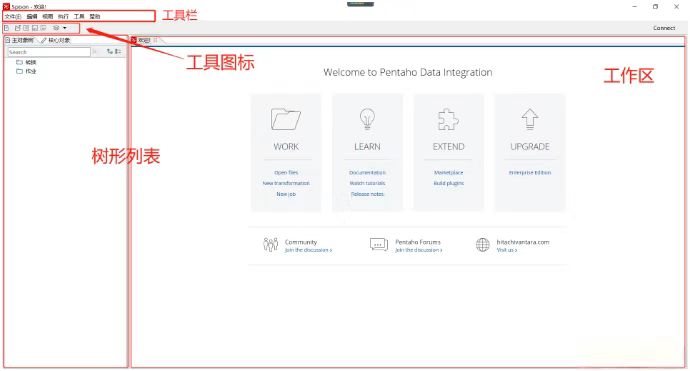Click the Enterprise Edition link
The image size is (690, 371).
tap(530, 173)
